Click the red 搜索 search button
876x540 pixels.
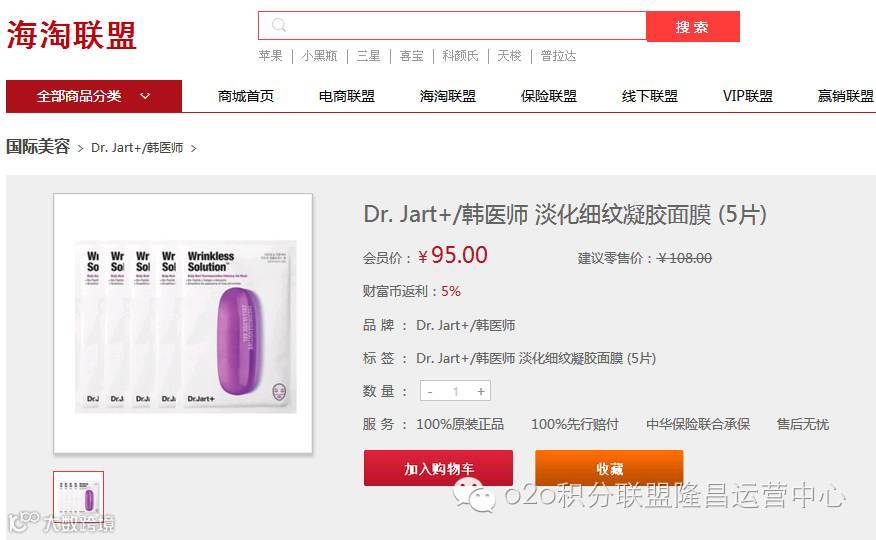coord(693,26)
